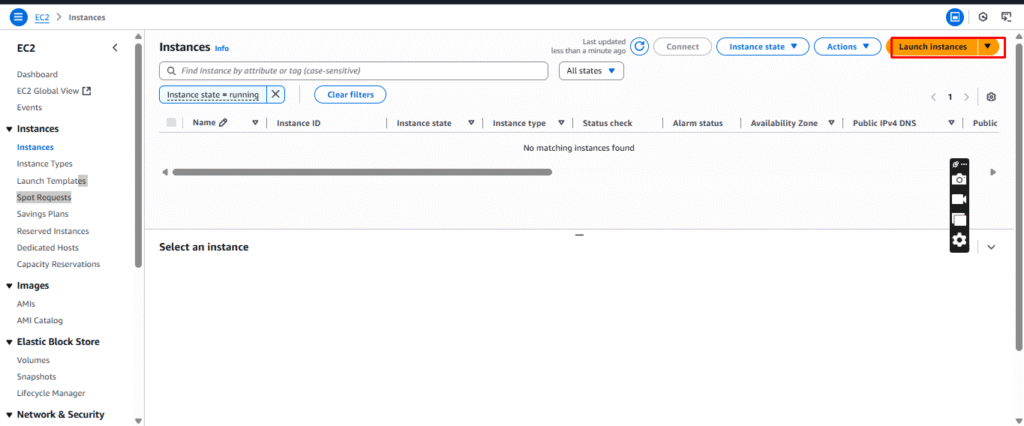Screen dimensions: 1024x426
Task: Open Spot Requests in the sidebar
Action: (x=44, y=197)
